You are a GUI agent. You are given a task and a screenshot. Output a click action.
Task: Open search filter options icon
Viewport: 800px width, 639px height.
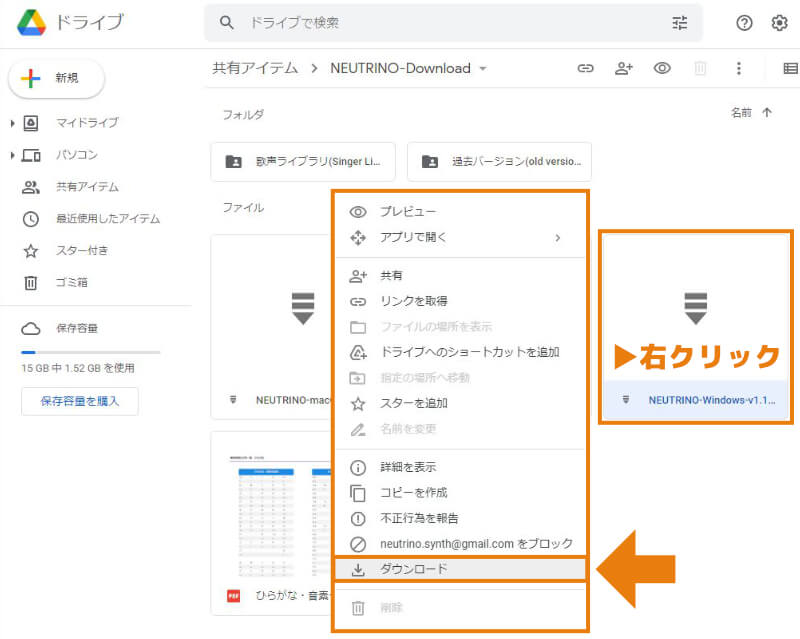(x=680, y=22)
